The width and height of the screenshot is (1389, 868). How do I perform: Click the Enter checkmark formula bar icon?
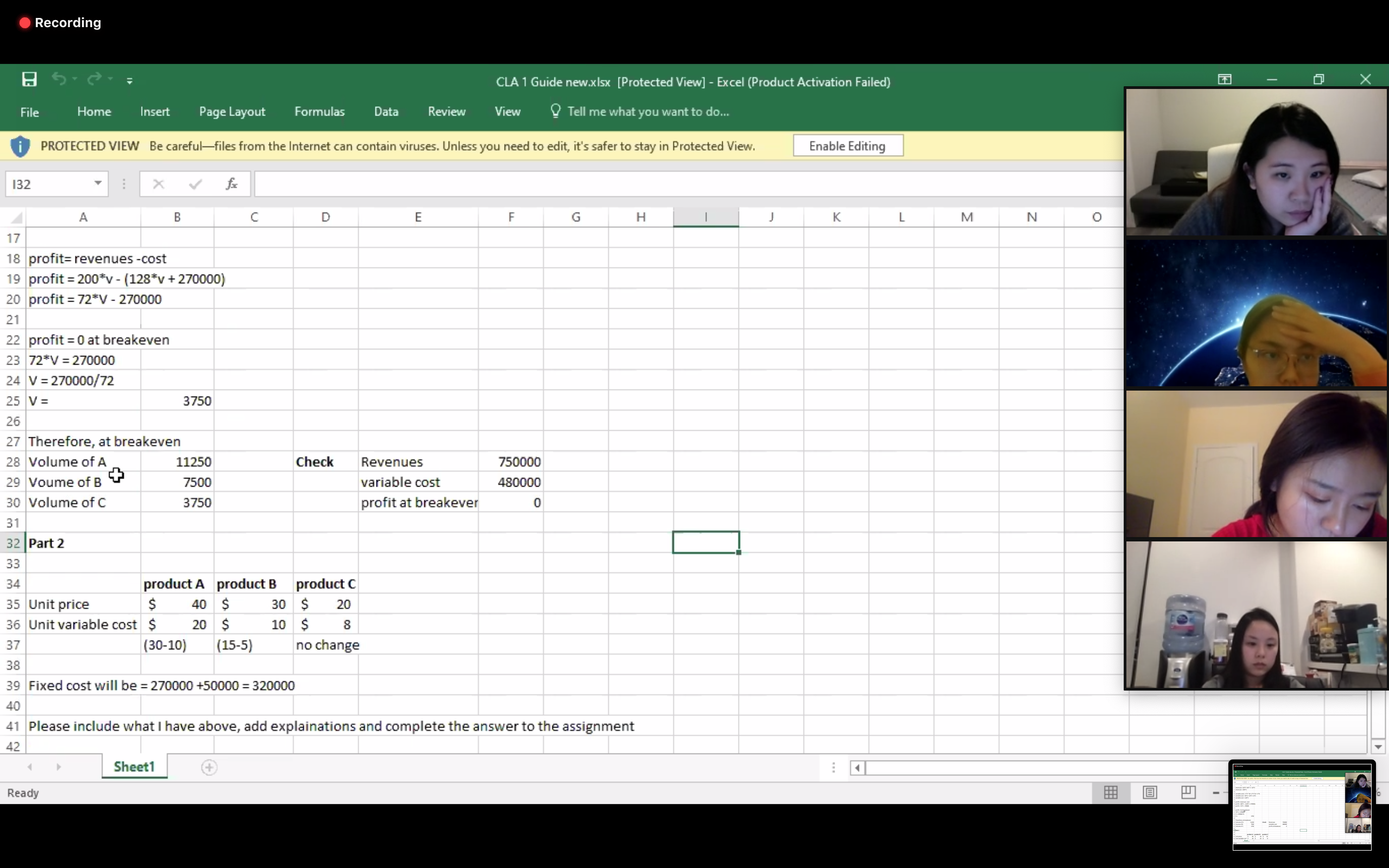195,184
